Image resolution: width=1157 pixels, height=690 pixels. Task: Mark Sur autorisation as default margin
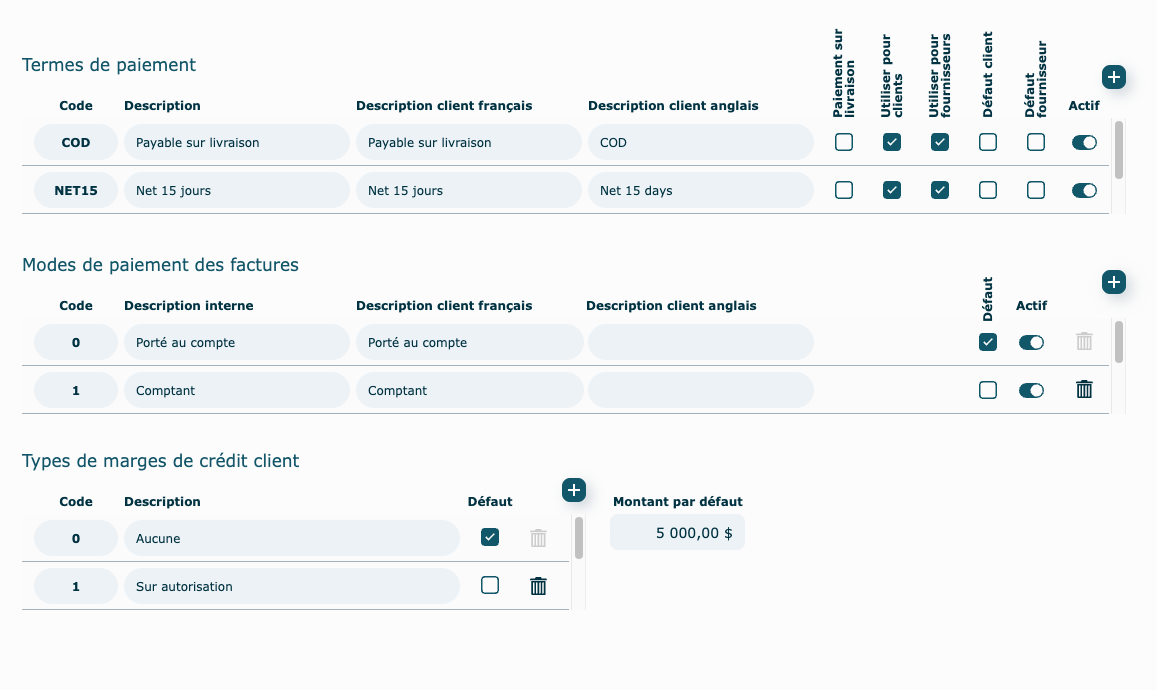pos(490,586)
